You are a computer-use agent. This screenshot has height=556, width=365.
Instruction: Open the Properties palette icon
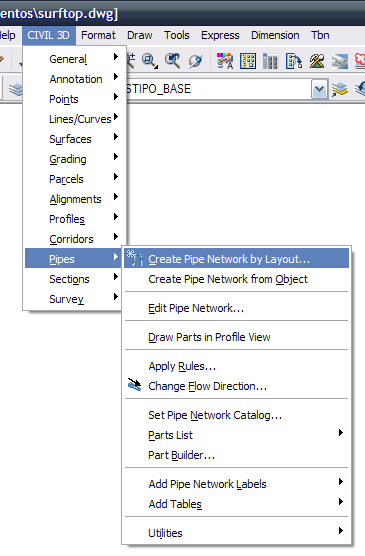tap(248, 61)
